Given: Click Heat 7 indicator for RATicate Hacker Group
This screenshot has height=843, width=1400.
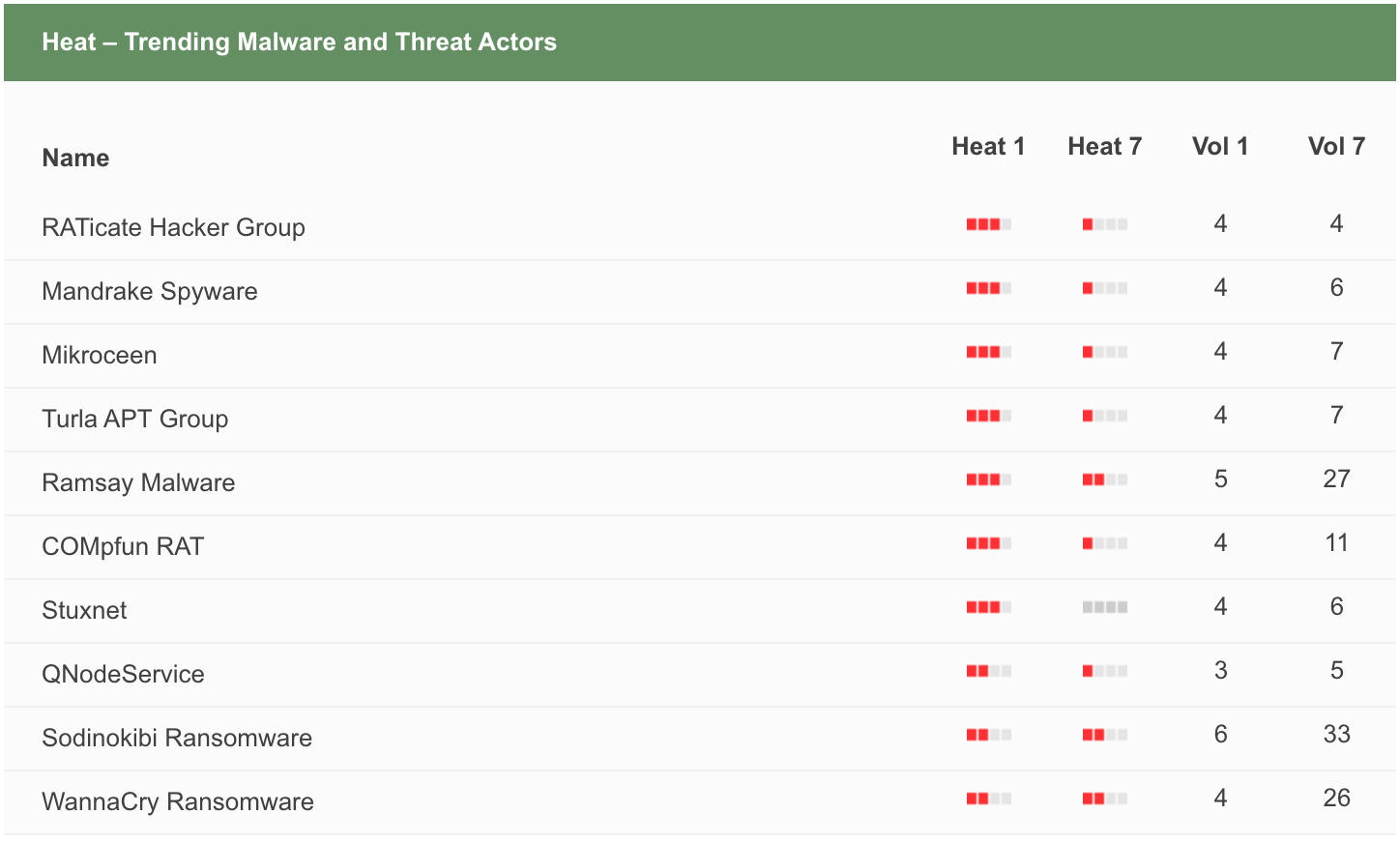Looking at the screenshot, I should (1105, 224).
